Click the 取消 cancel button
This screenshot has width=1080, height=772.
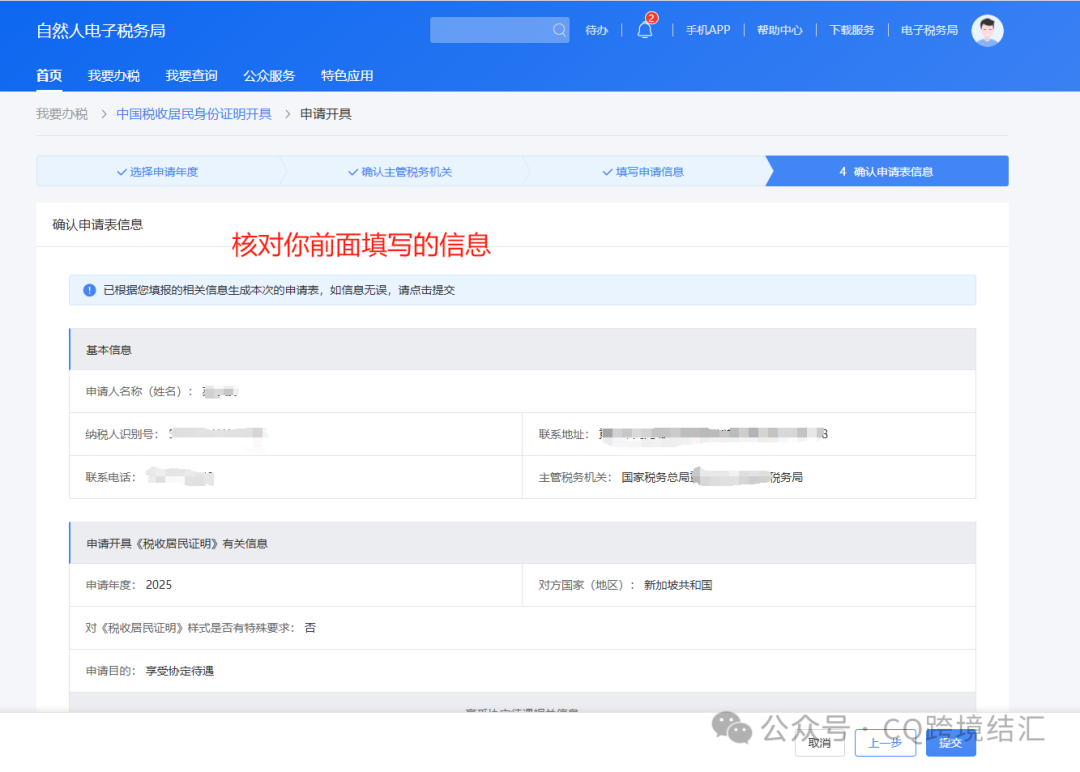819,743
